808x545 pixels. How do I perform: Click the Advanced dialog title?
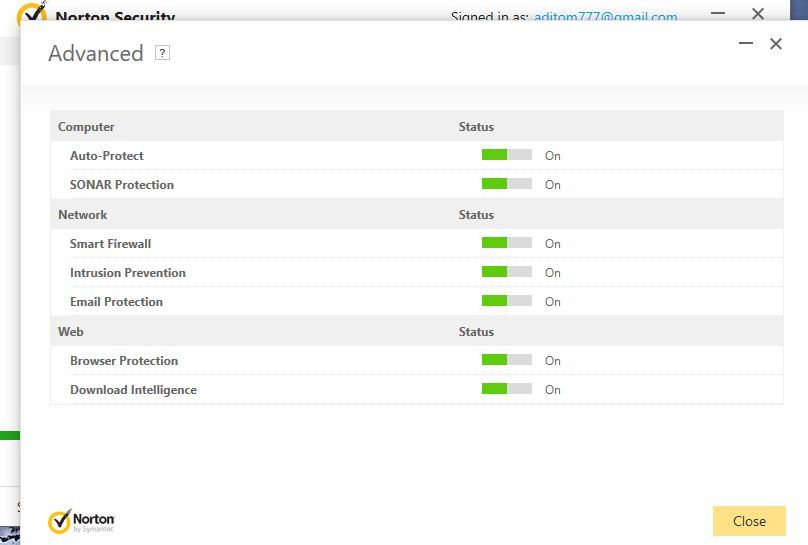pos(96,54)
